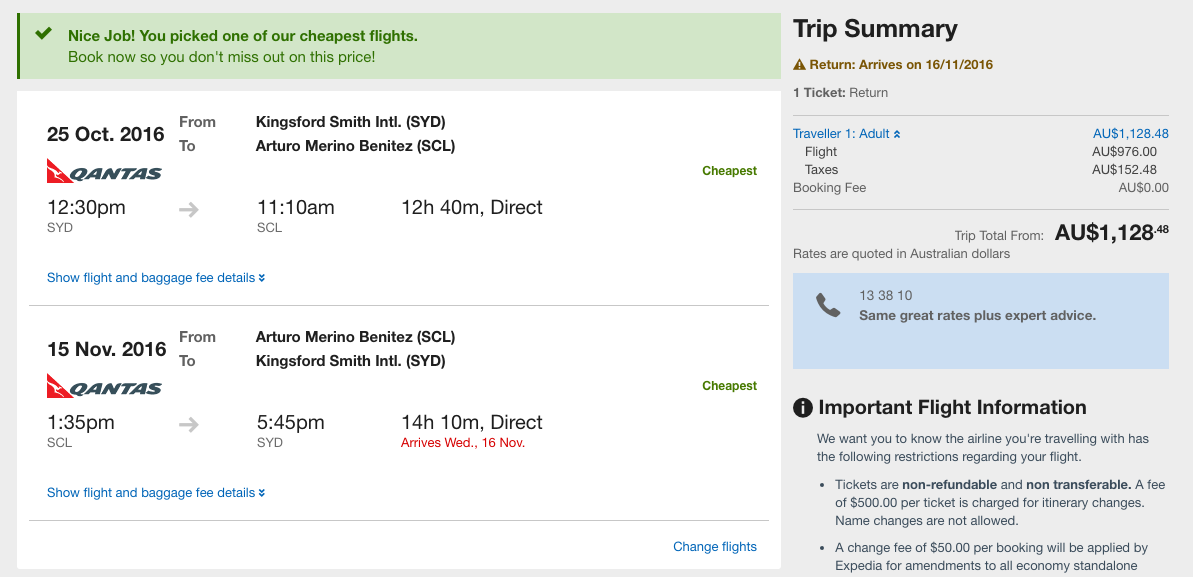Expand return flight and baggage fee details
This screenshot has width=1193, height=577.
(x=156, y=493)
